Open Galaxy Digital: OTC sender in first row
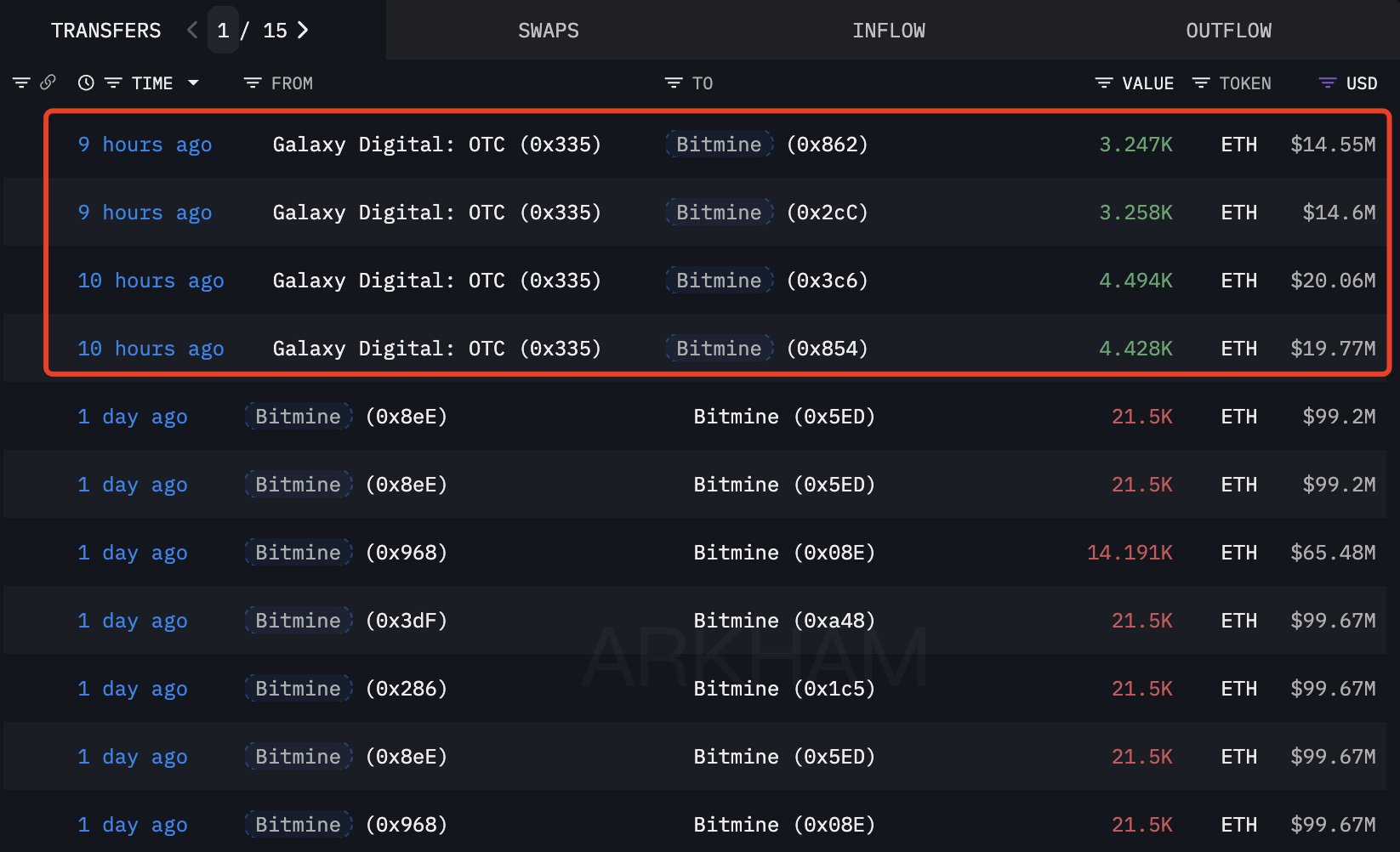This screenshot has height=852, width=1400. (x=436, y=145)
